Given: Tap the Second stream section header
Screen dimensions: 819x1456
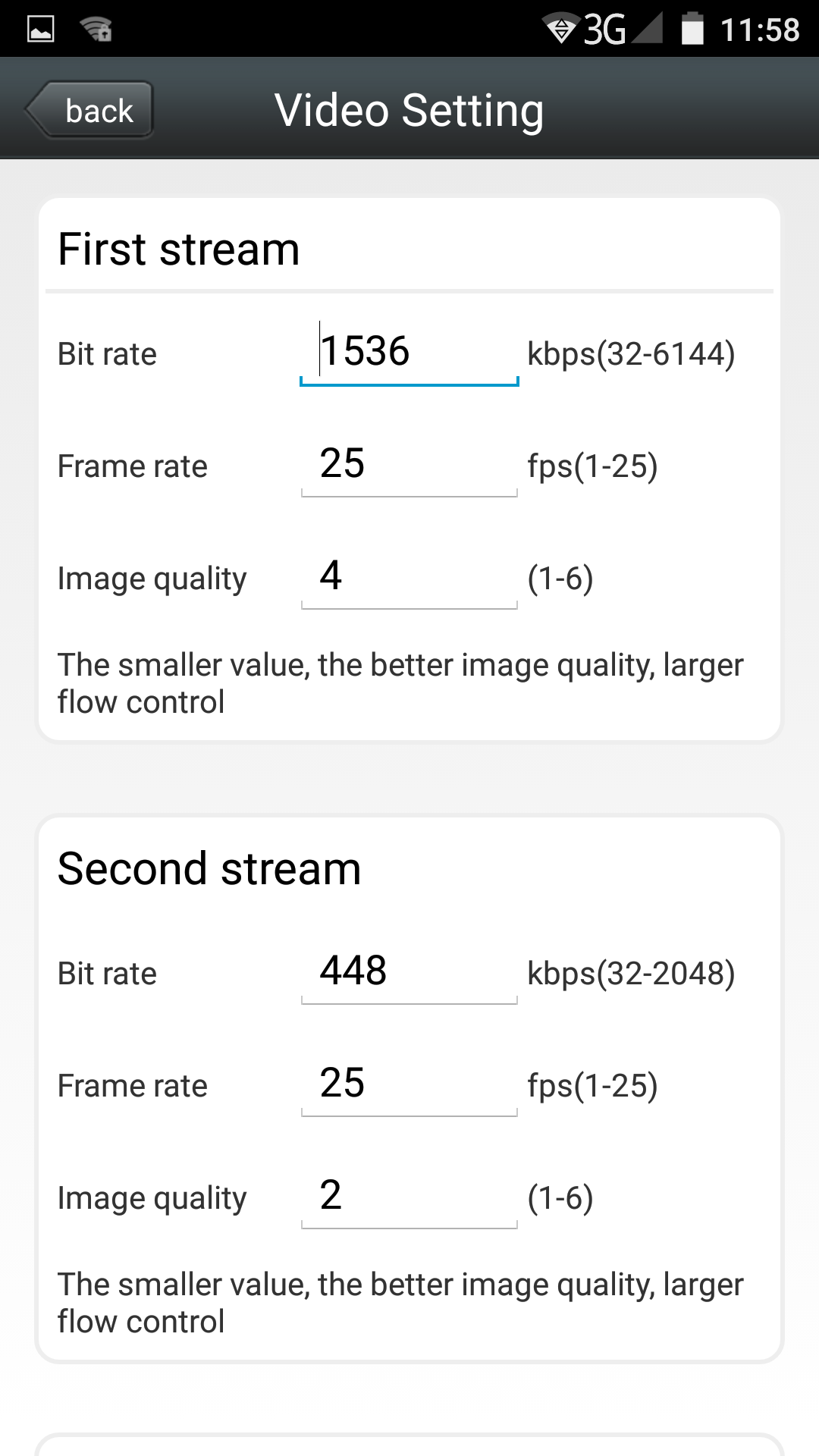Looking at the screenshot, I should click(x=209, y=868).
